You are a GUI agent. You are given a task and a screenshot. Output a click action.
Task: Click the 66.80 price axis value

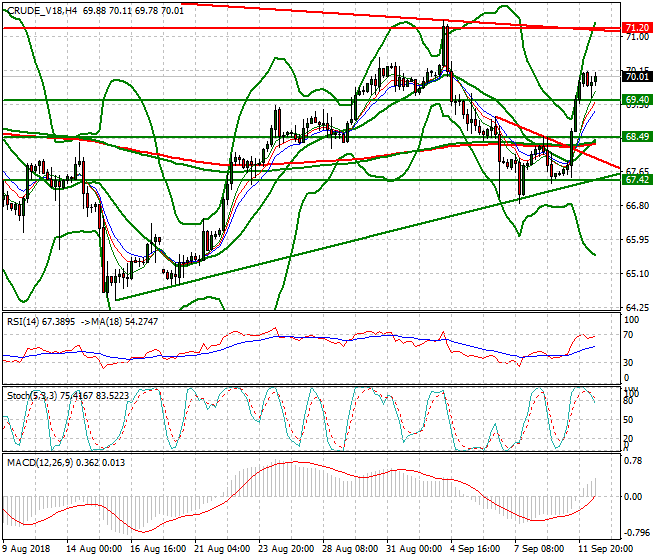(637, 206)
